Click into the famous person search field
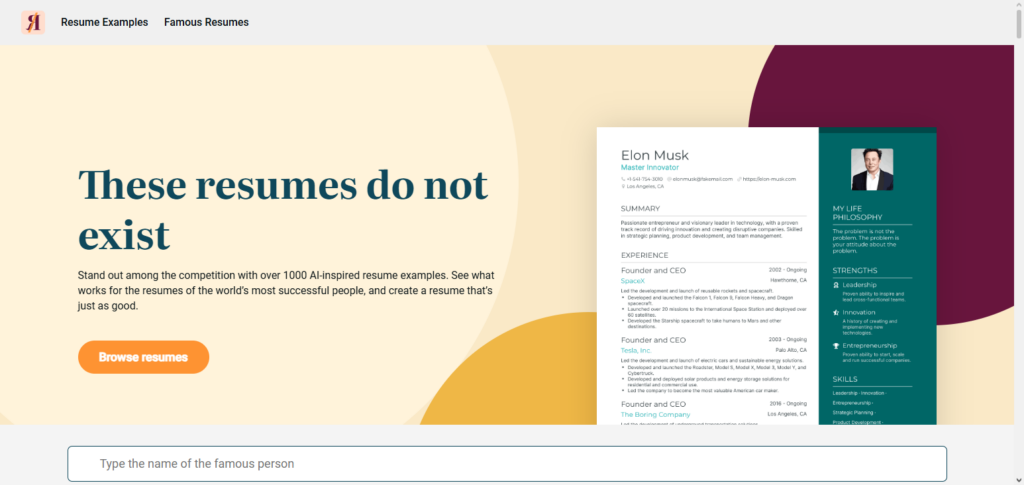 tap(506, 464)
